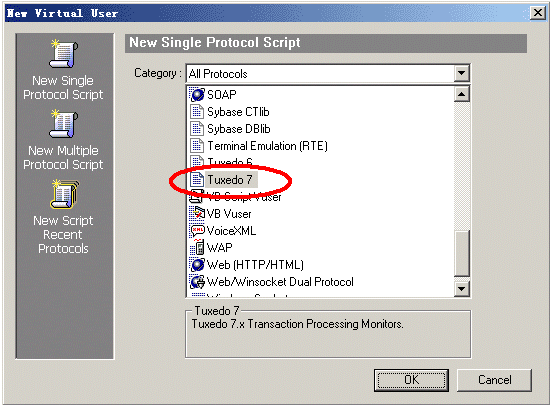Select the Tuxedo 7 protocol entry
Viewport: 550px width, 405px height.
click(230, 180)
